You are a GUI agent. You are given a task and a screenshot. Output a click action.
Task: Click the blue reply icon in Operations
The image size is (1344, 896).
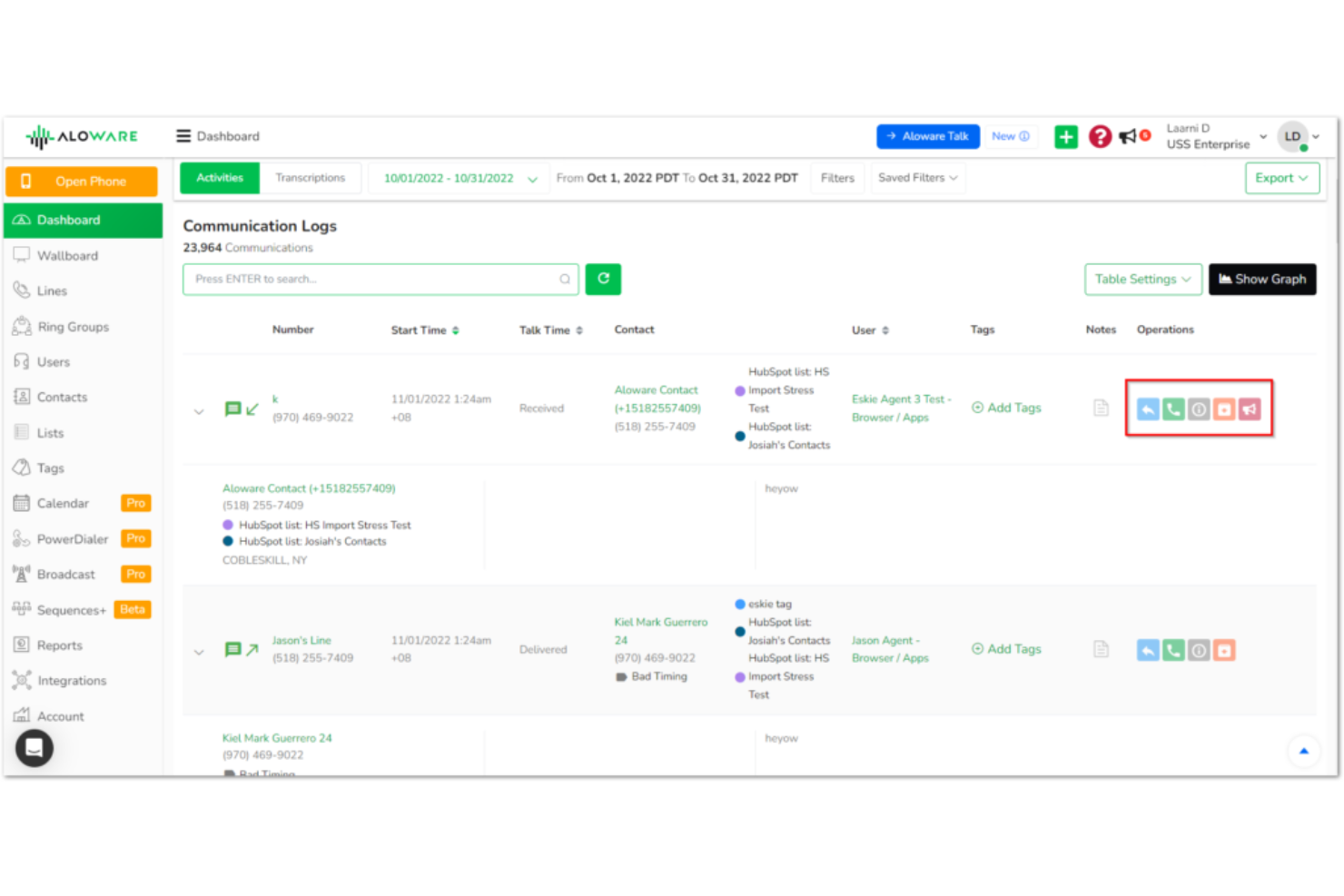[1147, 409]
